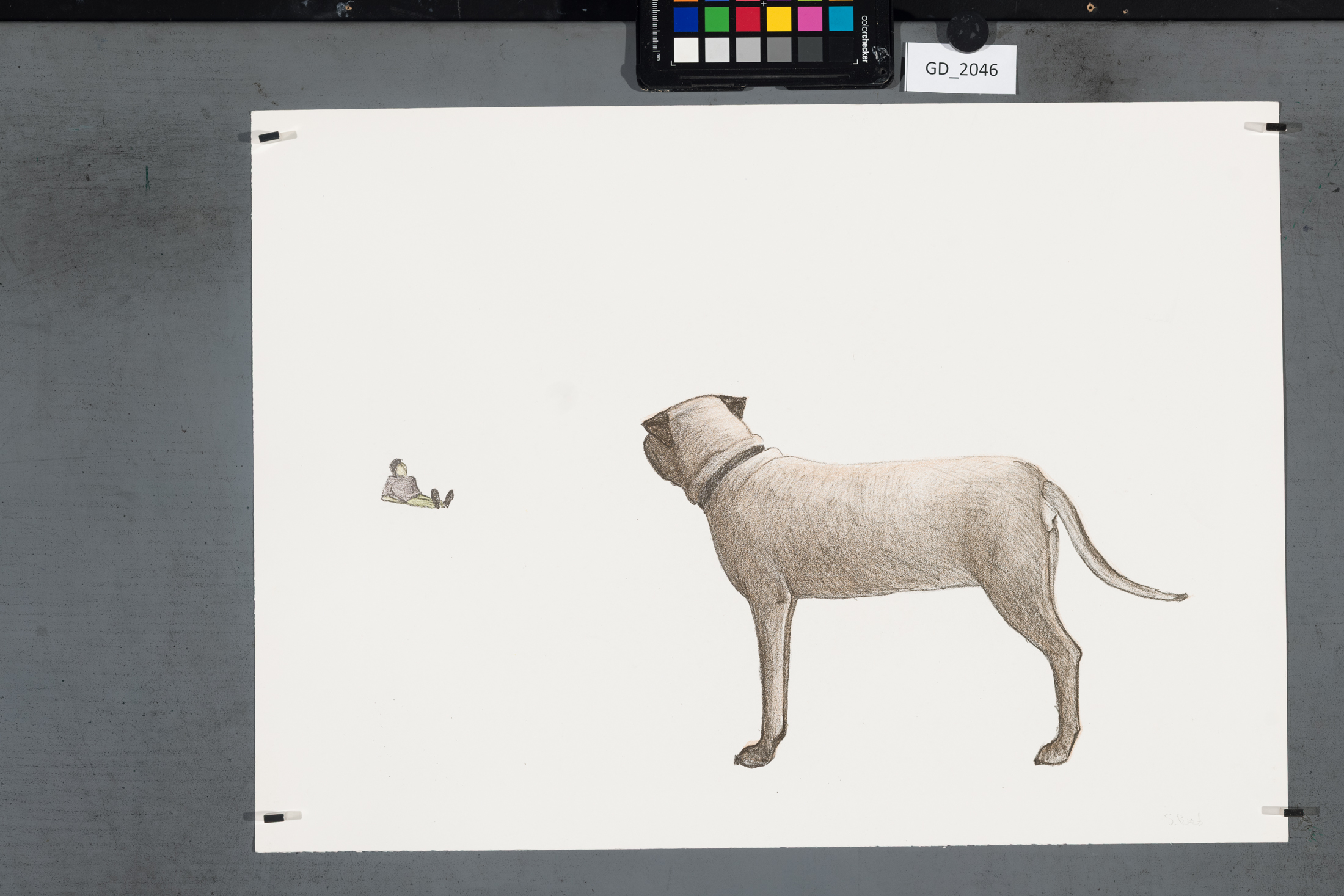Viewport: 1344px width, 896px height.
Task: Click the white grayscale patch
Action: 686,50
